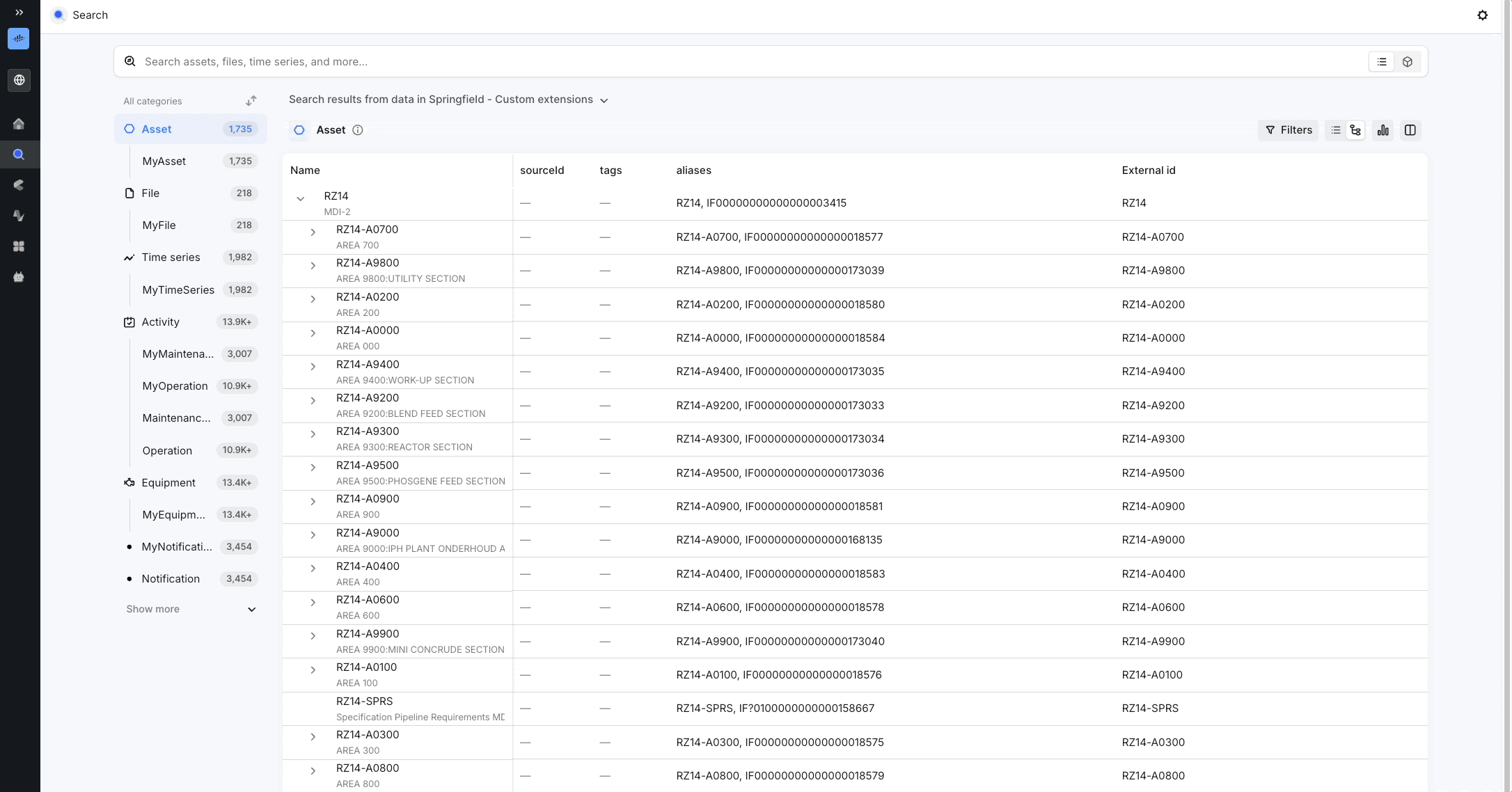This screenshot has height=792, width=1512.
Task: Click the globe icon in sidebar
Action: (x=19, y=80)
